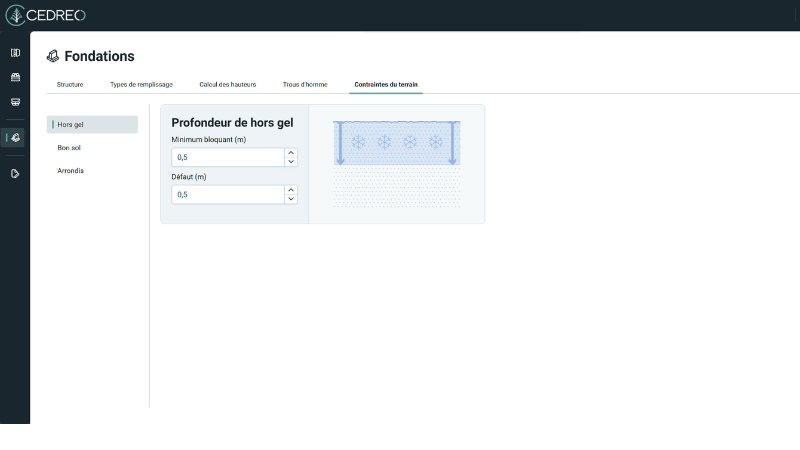Select Hors gel in side list

pyautogui.click(x=92, y=124)
